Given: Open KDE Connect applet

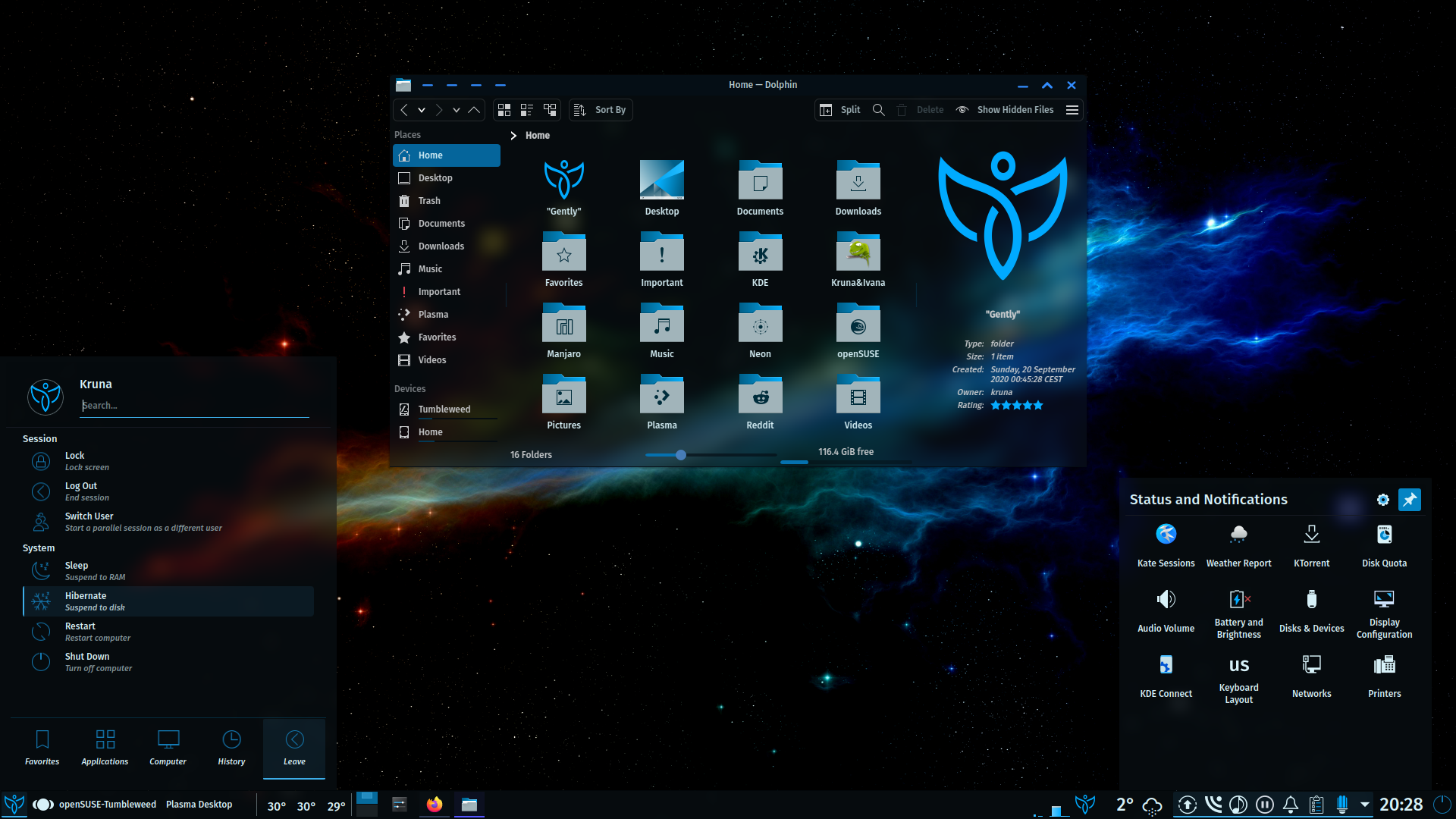Looking at the screenshot, I should 1166,676.
